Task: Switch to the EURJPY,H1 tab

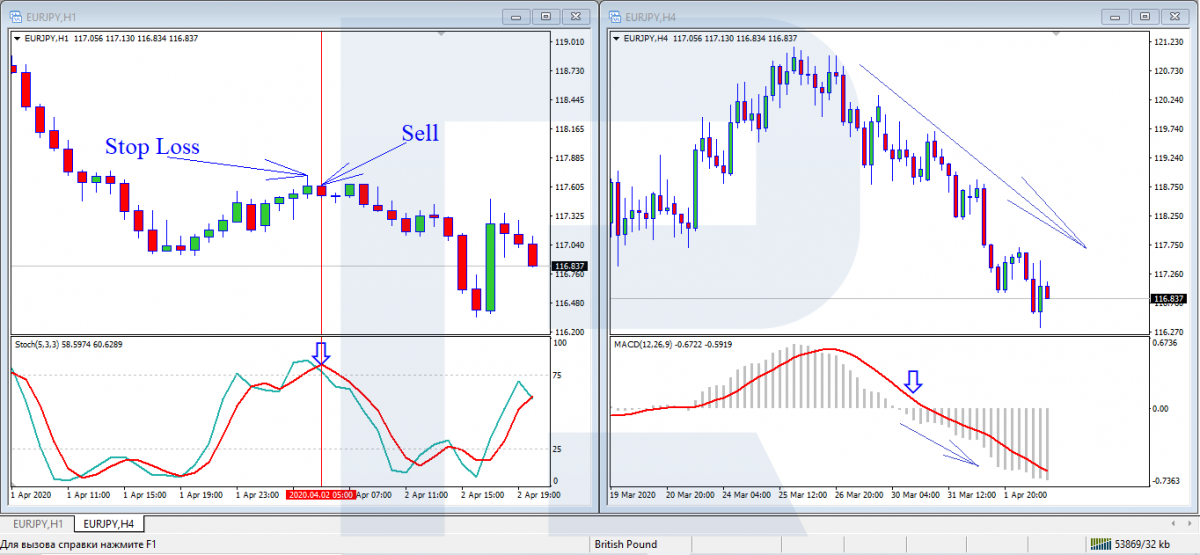Action: click(37, 524)
